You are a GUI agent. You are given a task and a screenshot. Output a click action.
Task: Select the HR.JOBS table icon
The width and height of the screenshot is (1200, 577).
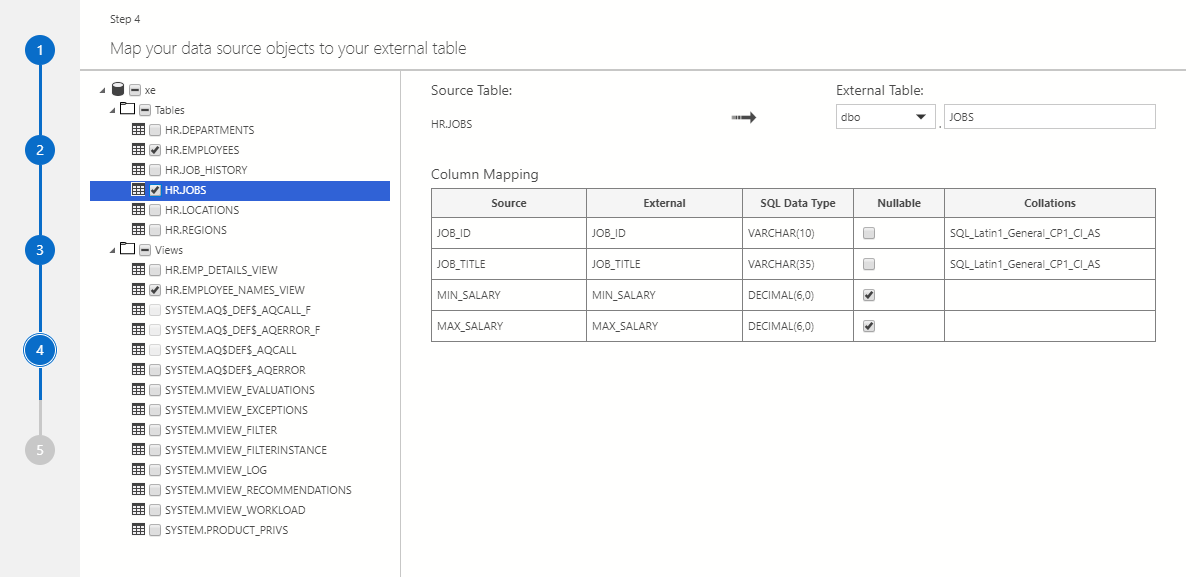(x=138, y=189)
